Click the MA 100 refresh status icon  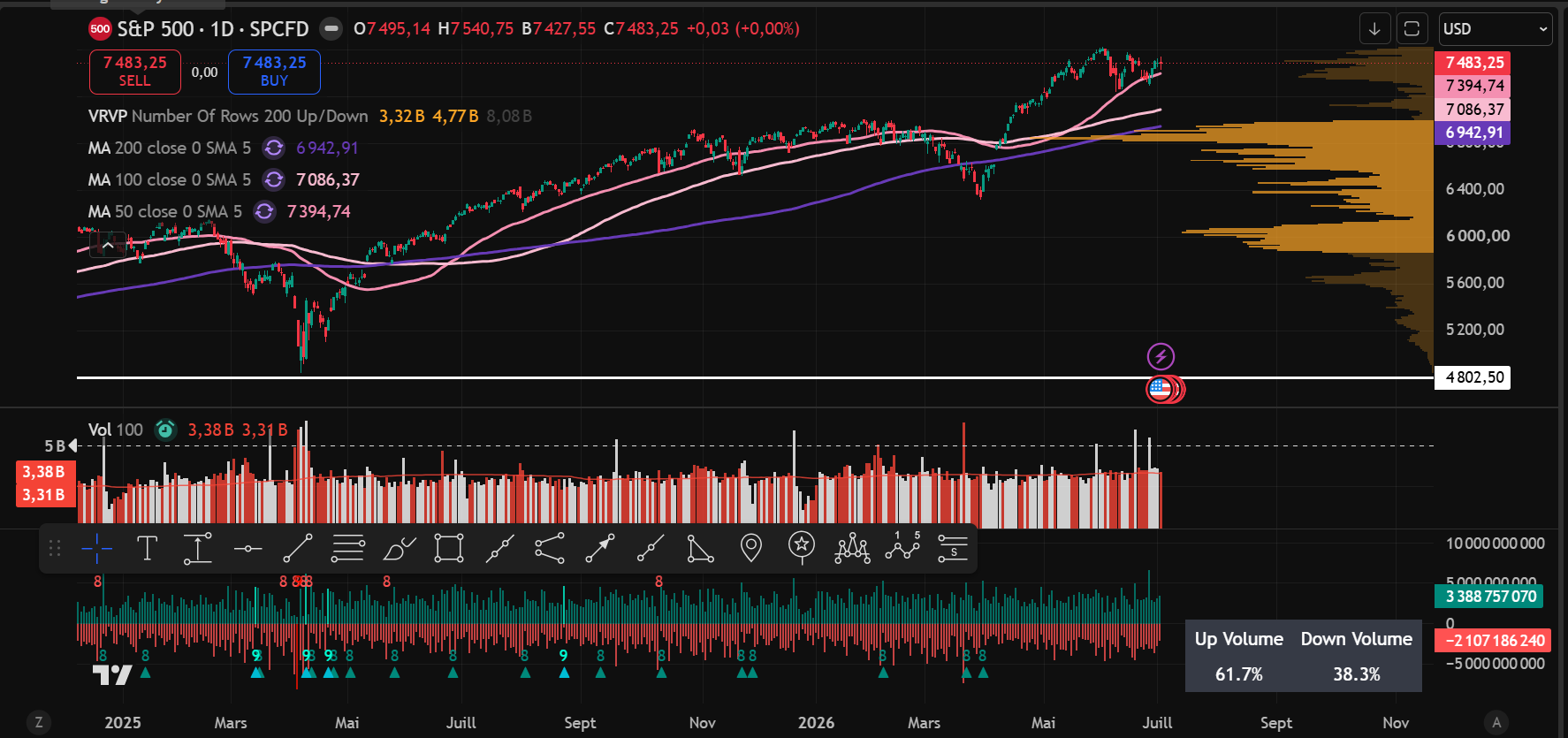pyautogui.click(x=274, y=179)
